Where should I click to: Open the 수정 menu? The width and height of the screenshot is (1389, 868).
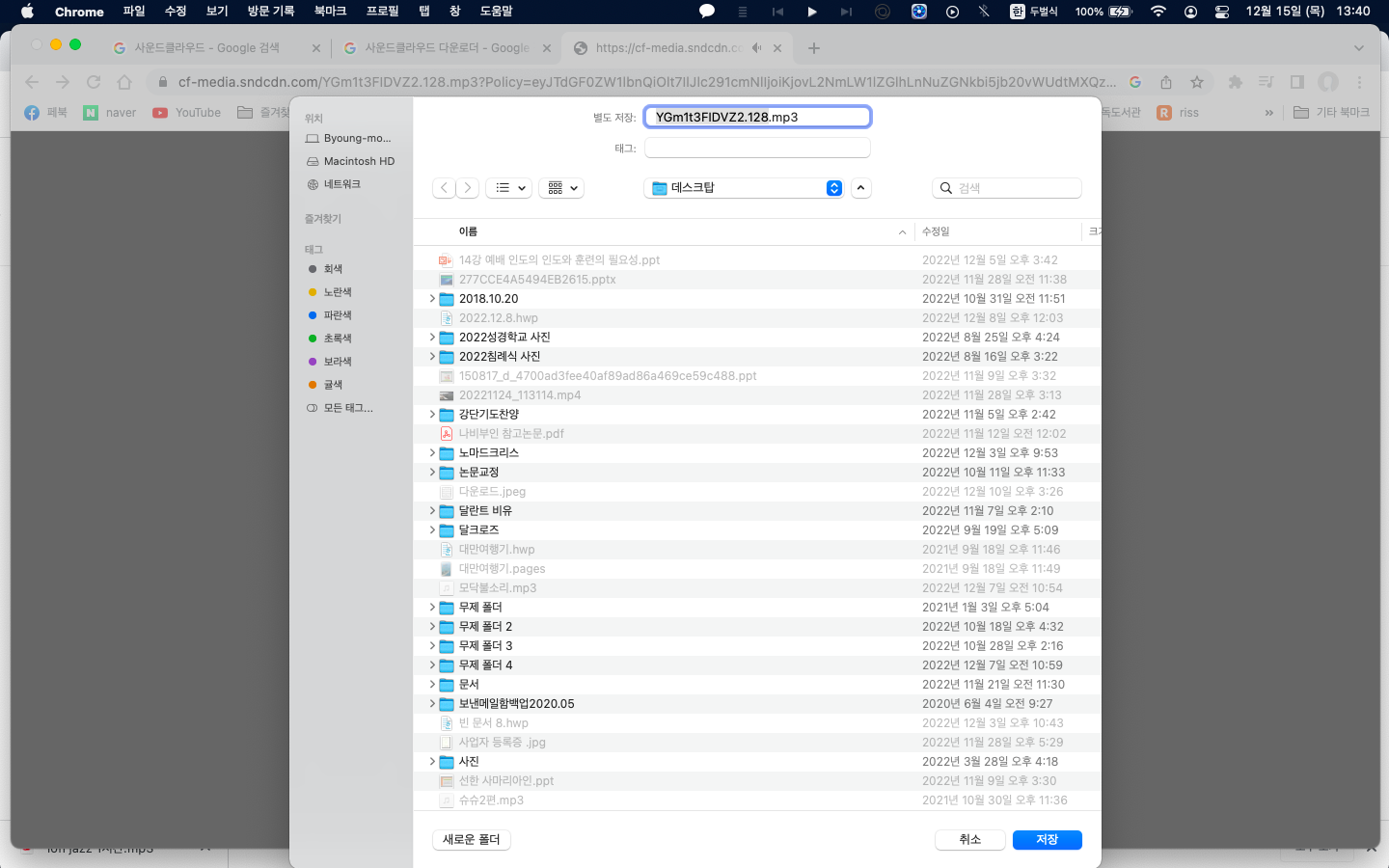(176, 12)
